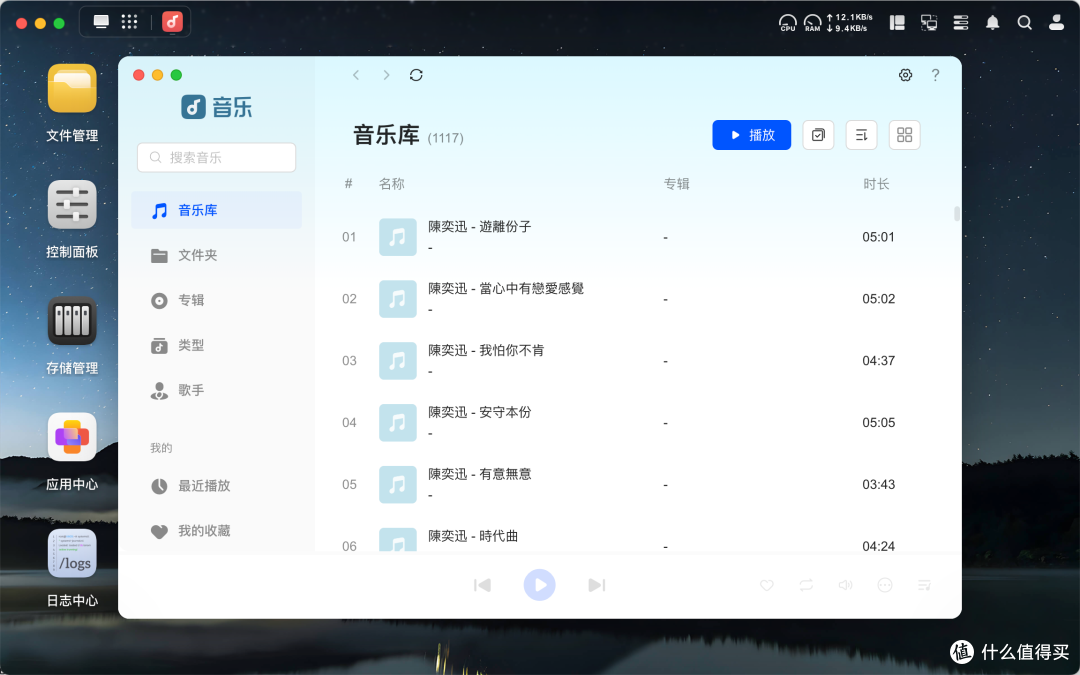Click the 03:43 duration of track 05
The width and height of the screenshot is (1080, 675).
pos(879,485)
